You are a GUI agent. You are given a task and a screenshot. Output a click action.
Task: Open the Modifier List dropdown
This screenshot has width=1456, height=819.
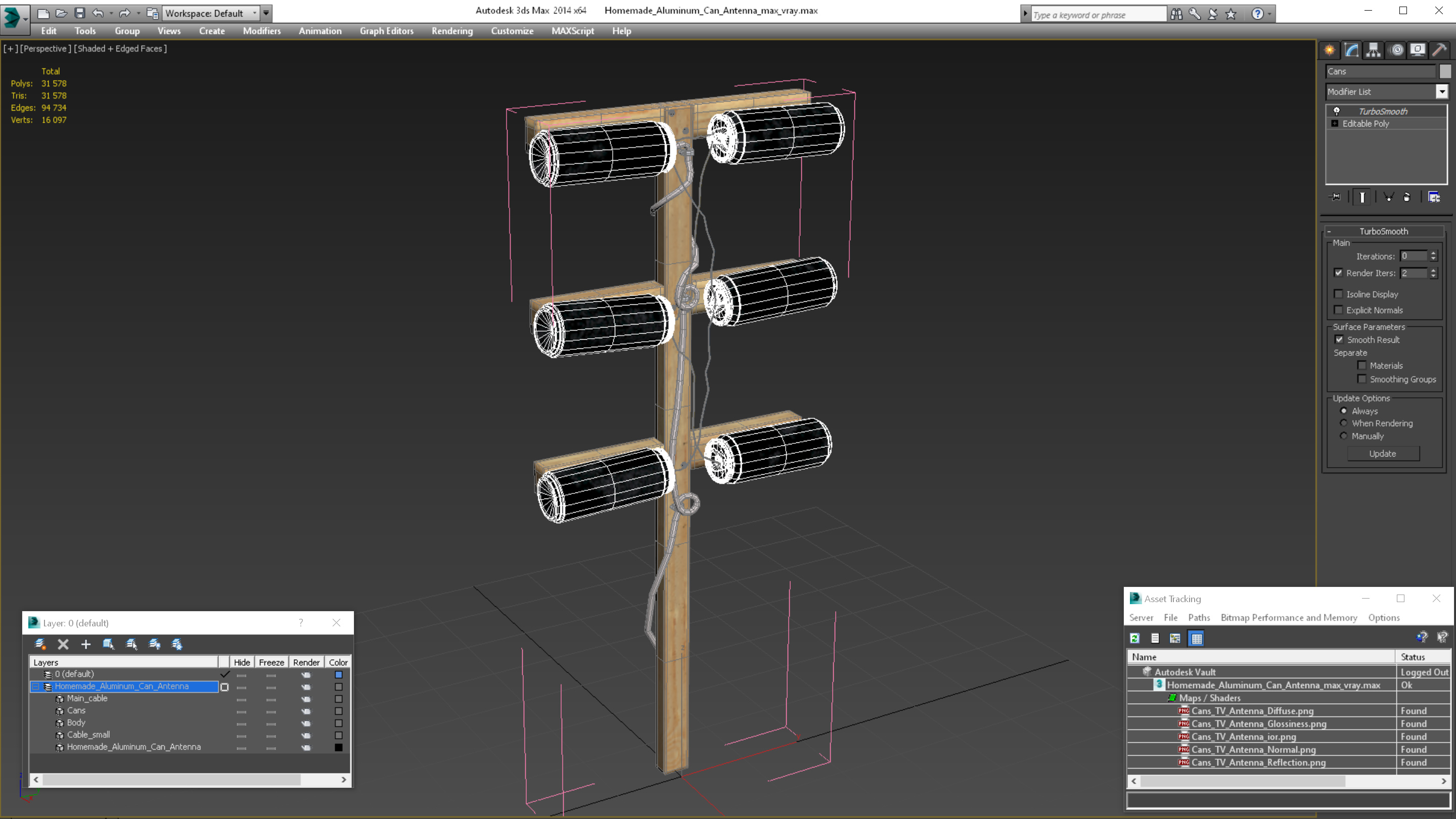1442,92
